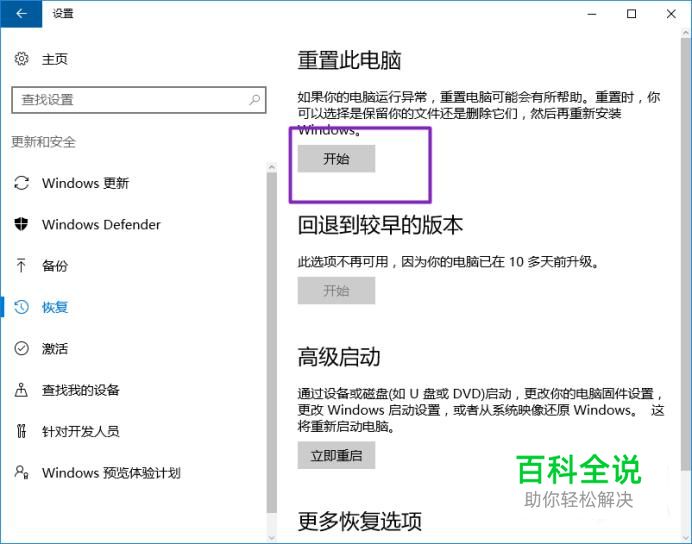The height and width of the screenshot is (544, 692).
Task: Go to 主页 home link
Action: (55, 59)
